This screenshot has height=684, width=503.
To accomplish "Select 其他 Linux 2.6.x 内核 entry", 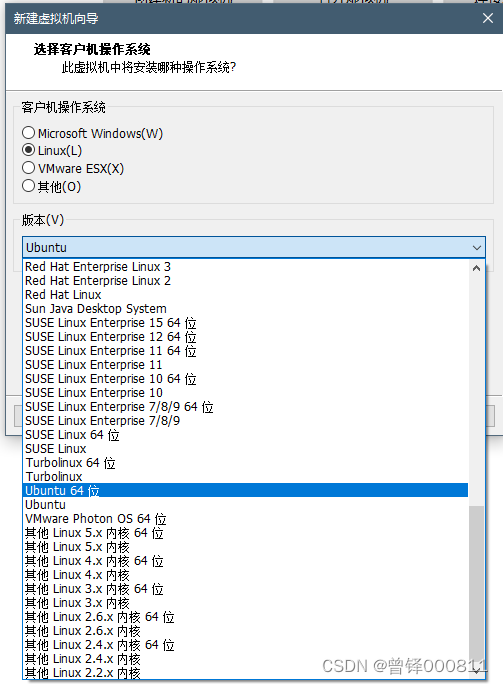I will [x=245, y=631].
